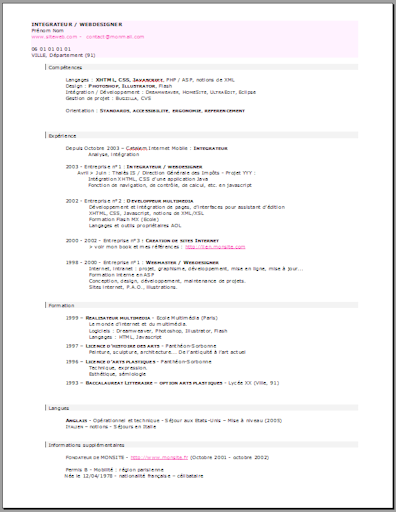Open the www.monsite.fr link under Informations supplémentaires
Viewport: 396px width, 512px height.
(x=159, y=457)
